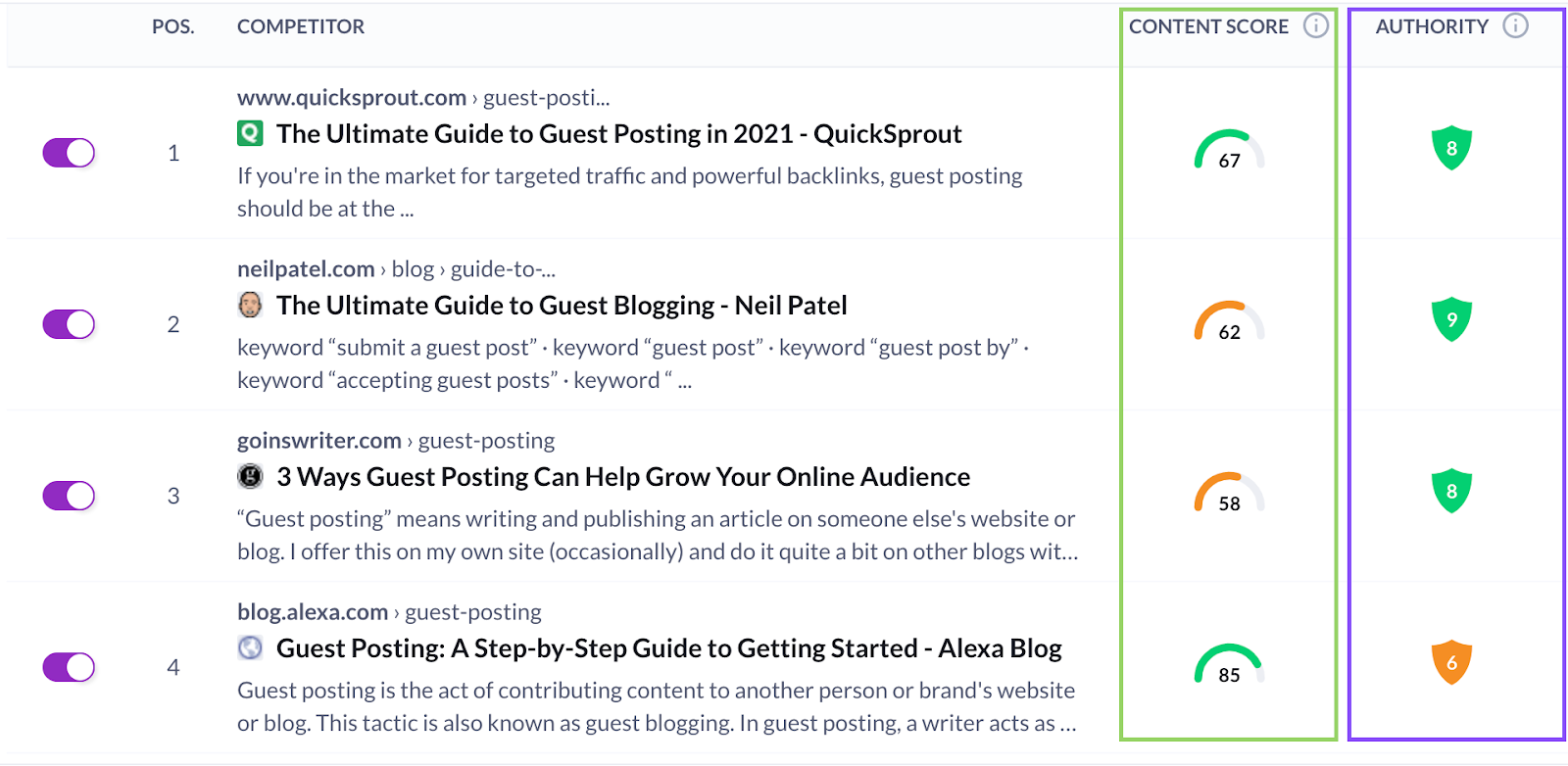This screenshot has width=1568, height=766.
Task: Click the content score gauge showing 67
Action: [1229, 150]
